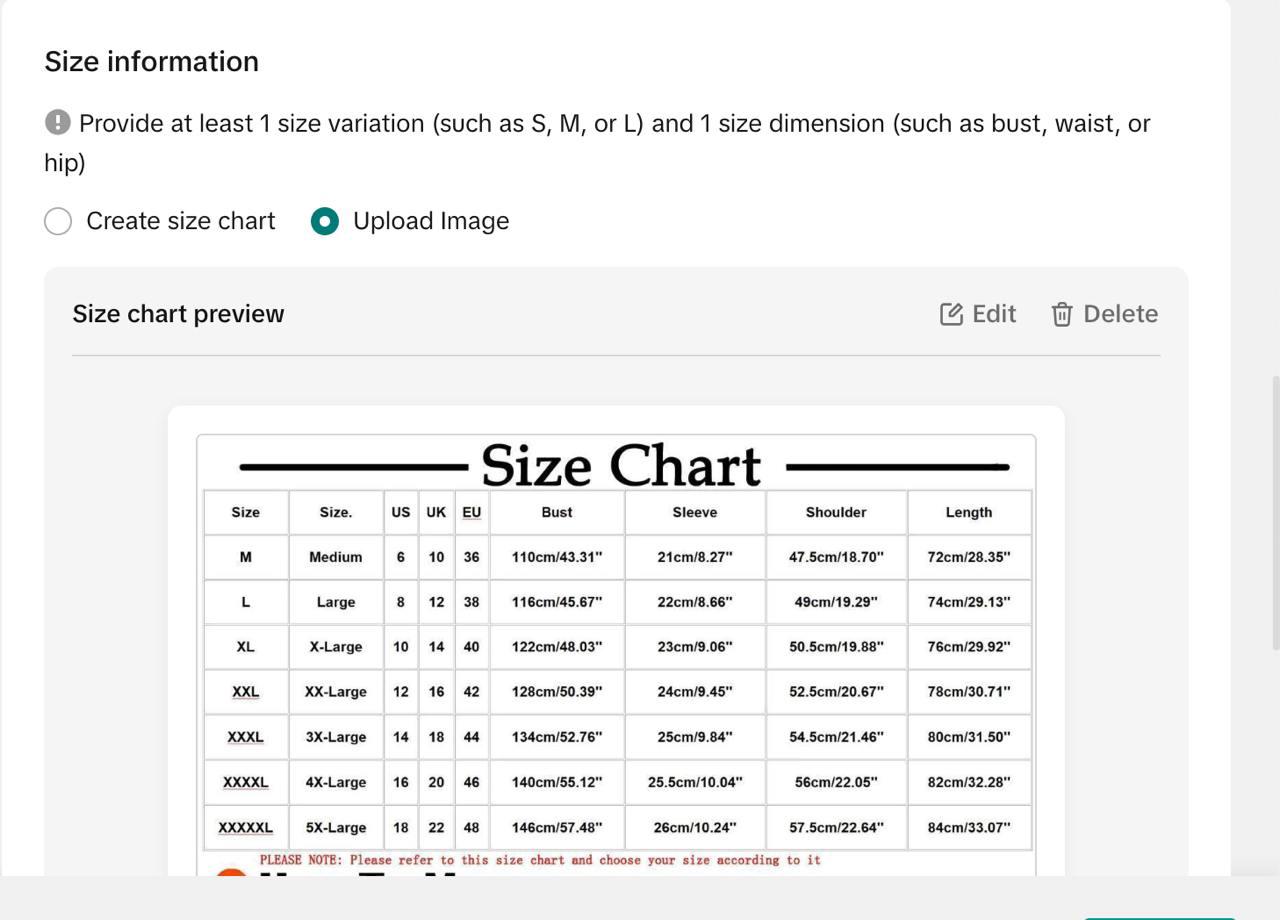This screenshot has height=920, width=1280.
Task: Click the red PLEASE NOTE text
Action: pos(540,860)
